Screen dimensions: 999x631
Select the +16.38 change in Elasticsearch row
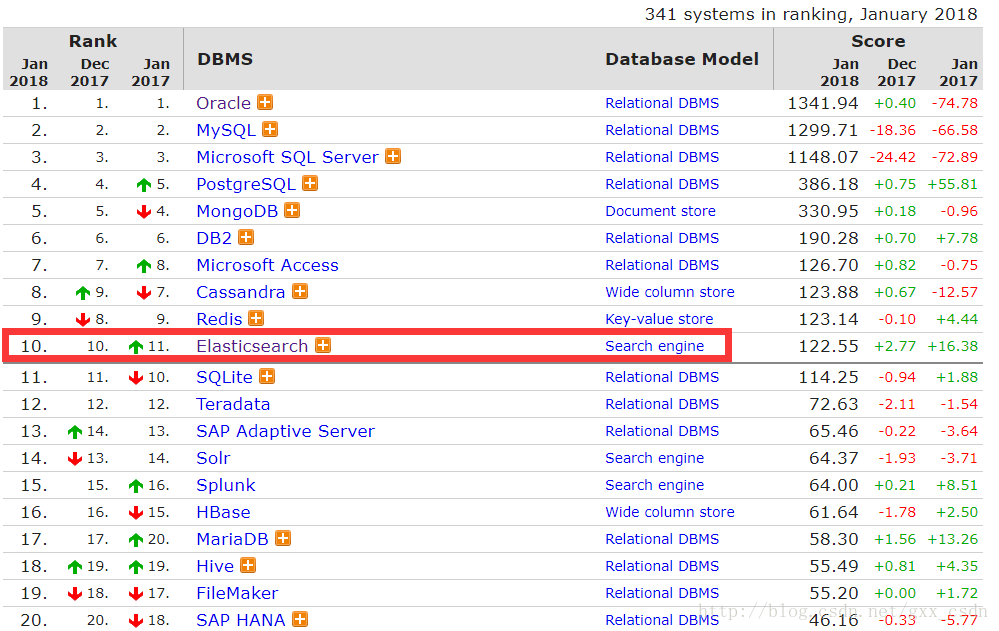pos(952,346)
